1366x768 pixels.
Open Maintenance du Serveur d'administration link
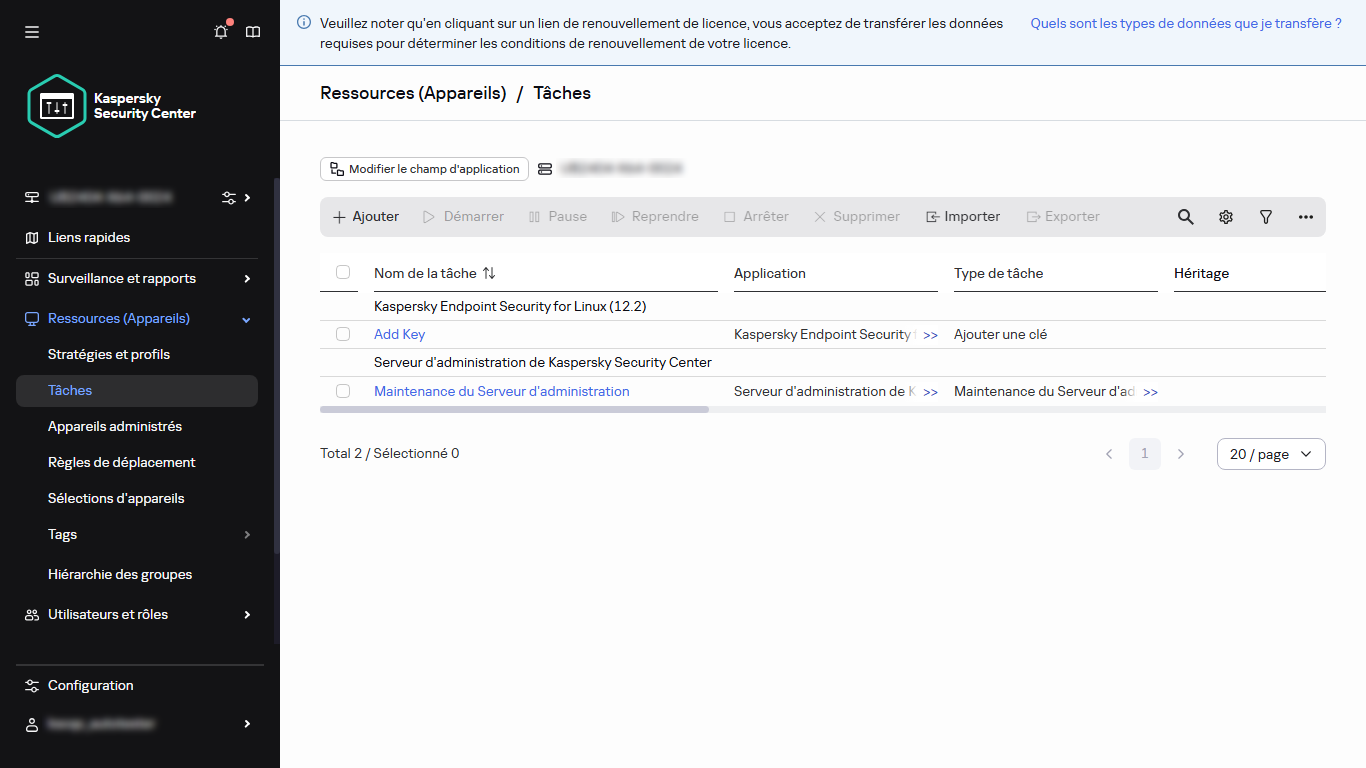pyautogui.click(x=502, y=391)
